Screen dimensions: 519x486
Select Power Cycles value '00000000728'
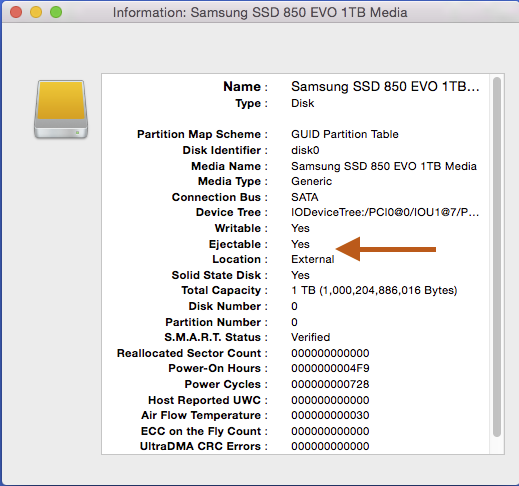(x=330, y=384)
